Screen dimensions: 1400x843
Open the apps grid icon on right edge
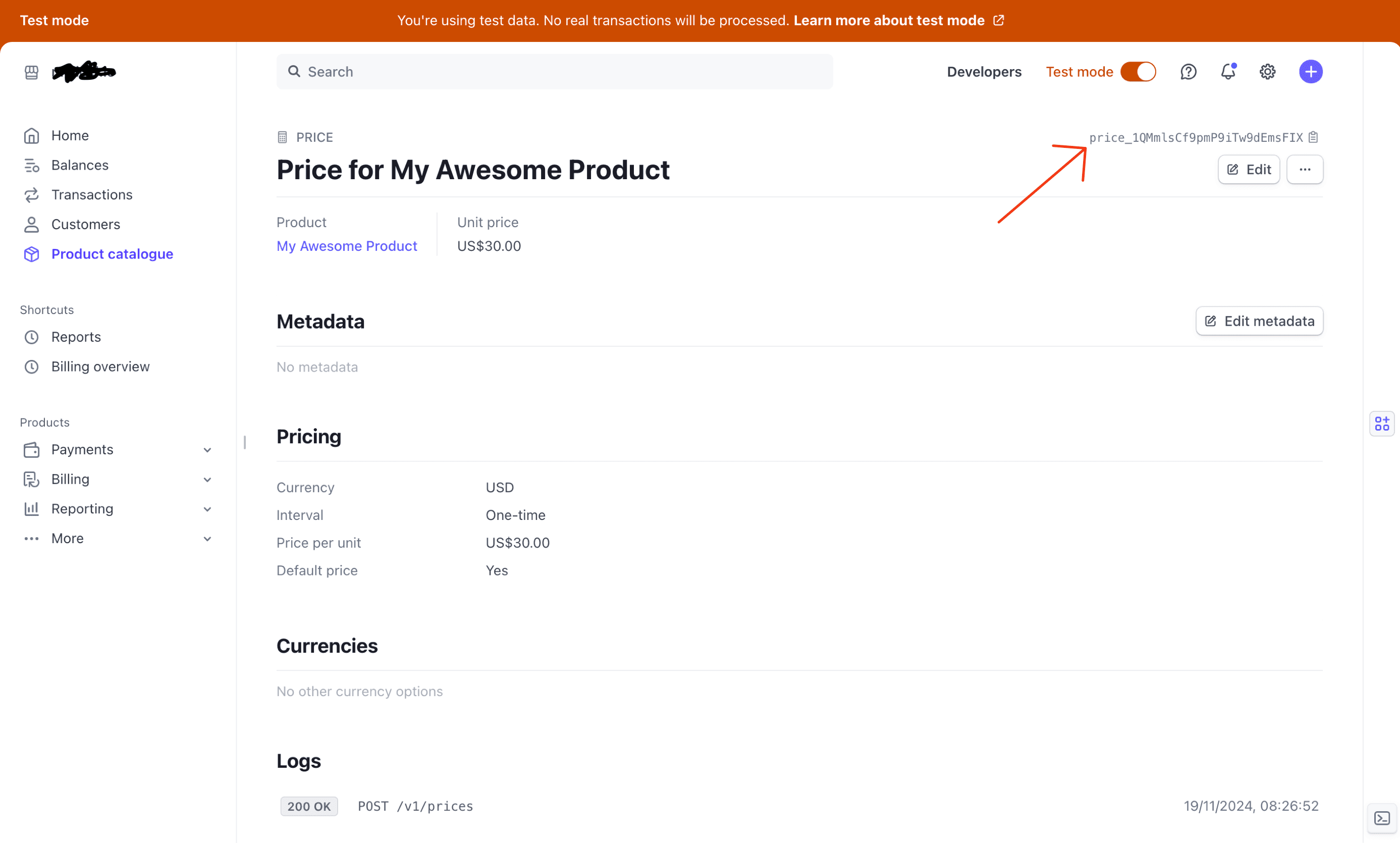(1382, 424)
